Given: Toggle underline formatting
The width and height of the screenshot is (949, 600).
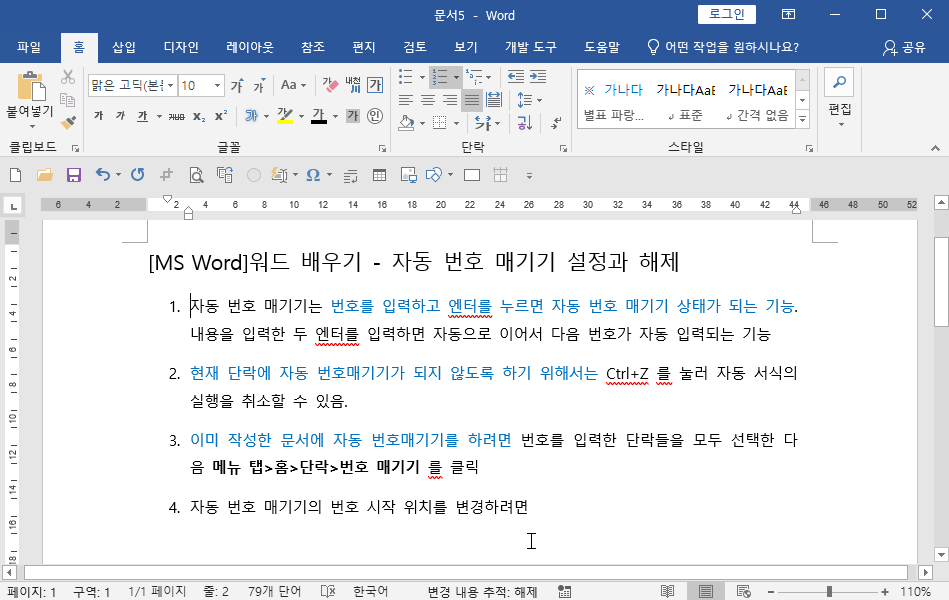Looking at the screenshot, I should [142, 116].
